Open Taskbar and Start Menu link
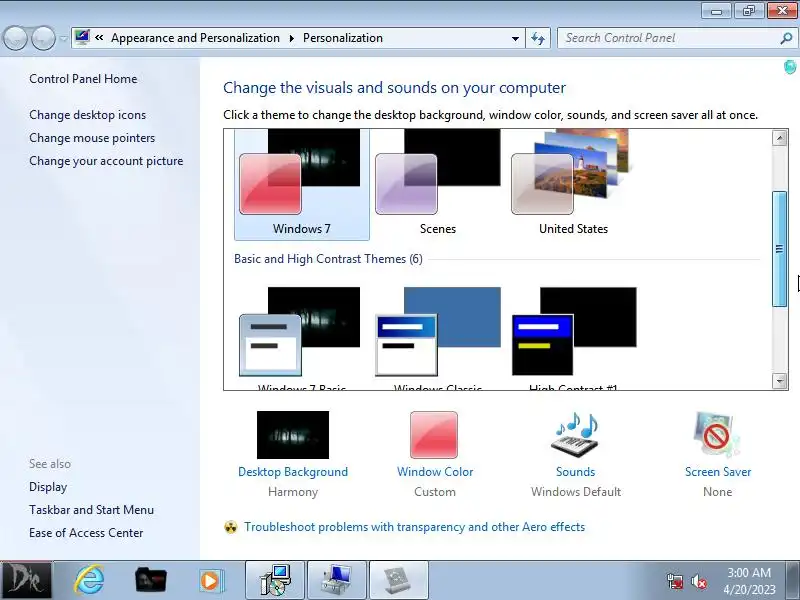The width and height of the screenshot is (800, 600). (x=91, y=510)
